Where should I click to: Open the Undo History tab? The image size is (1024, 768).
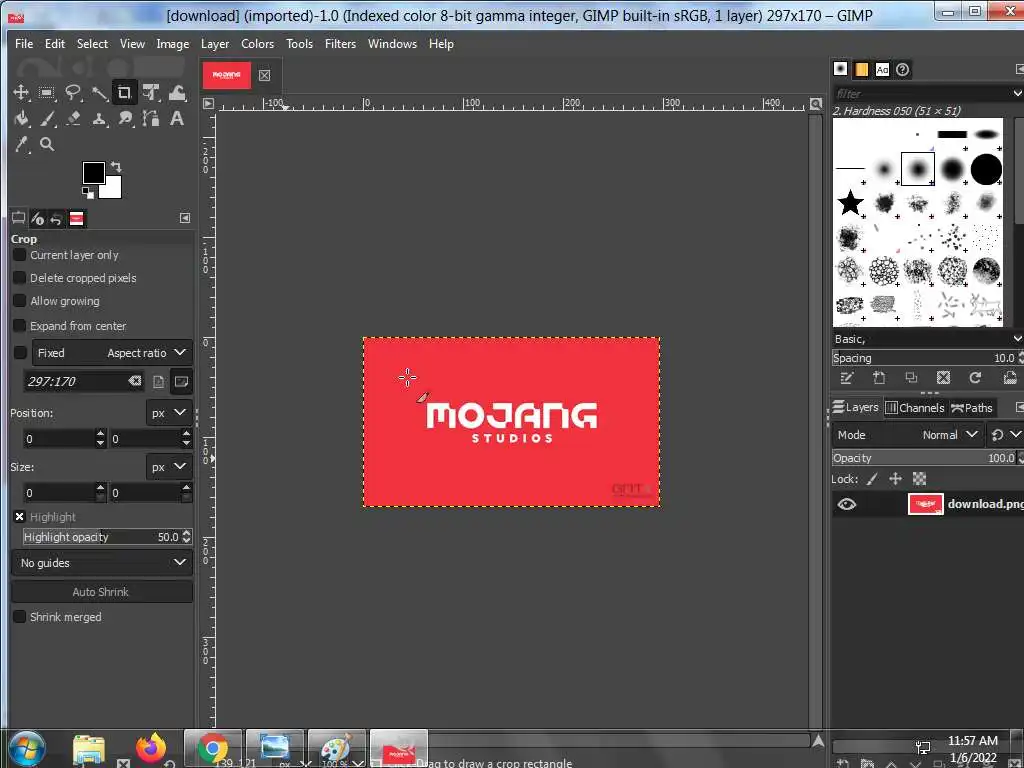pos(57,218)
